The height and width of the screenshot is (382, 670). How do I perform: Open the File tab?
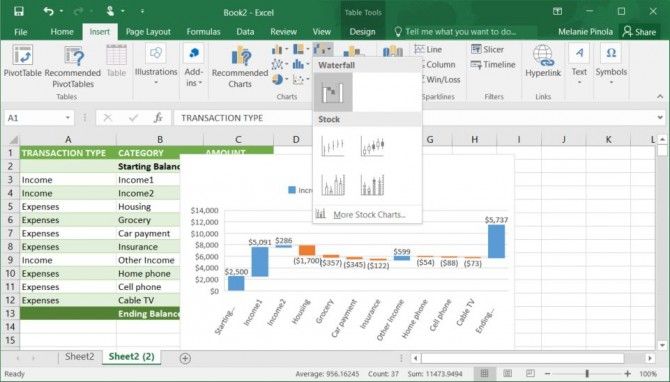21,32
